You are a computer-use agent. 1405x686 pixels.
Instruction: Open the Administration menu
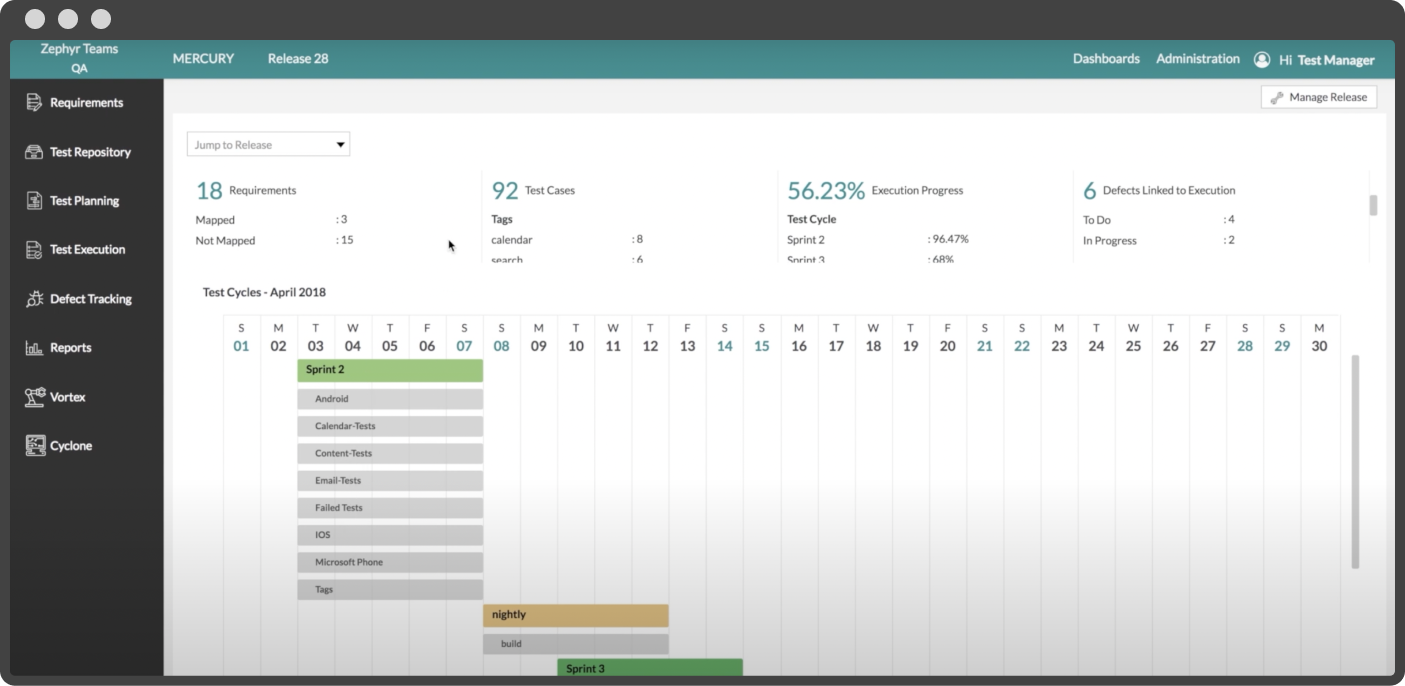[1197, 59]
